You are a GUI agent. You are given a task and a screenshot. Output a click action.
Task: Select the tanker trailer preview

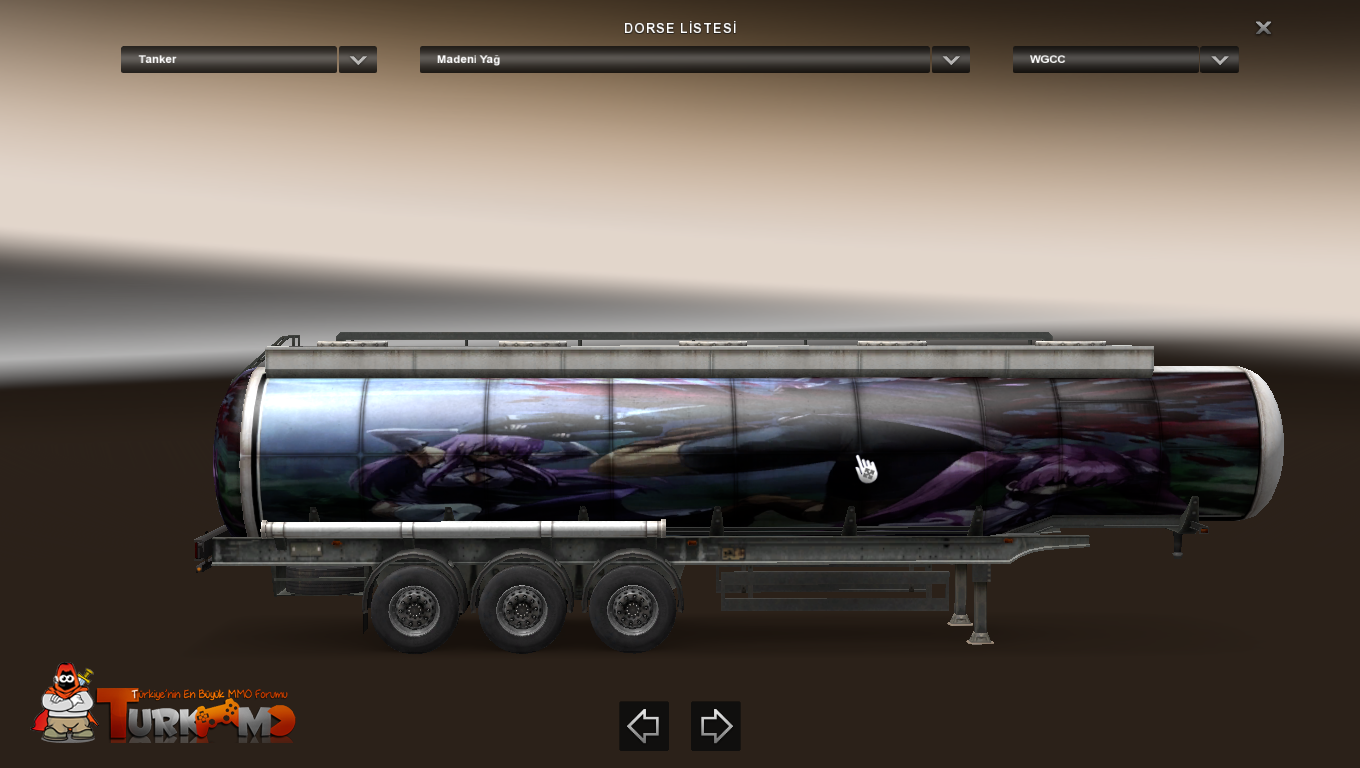point(740,490)
